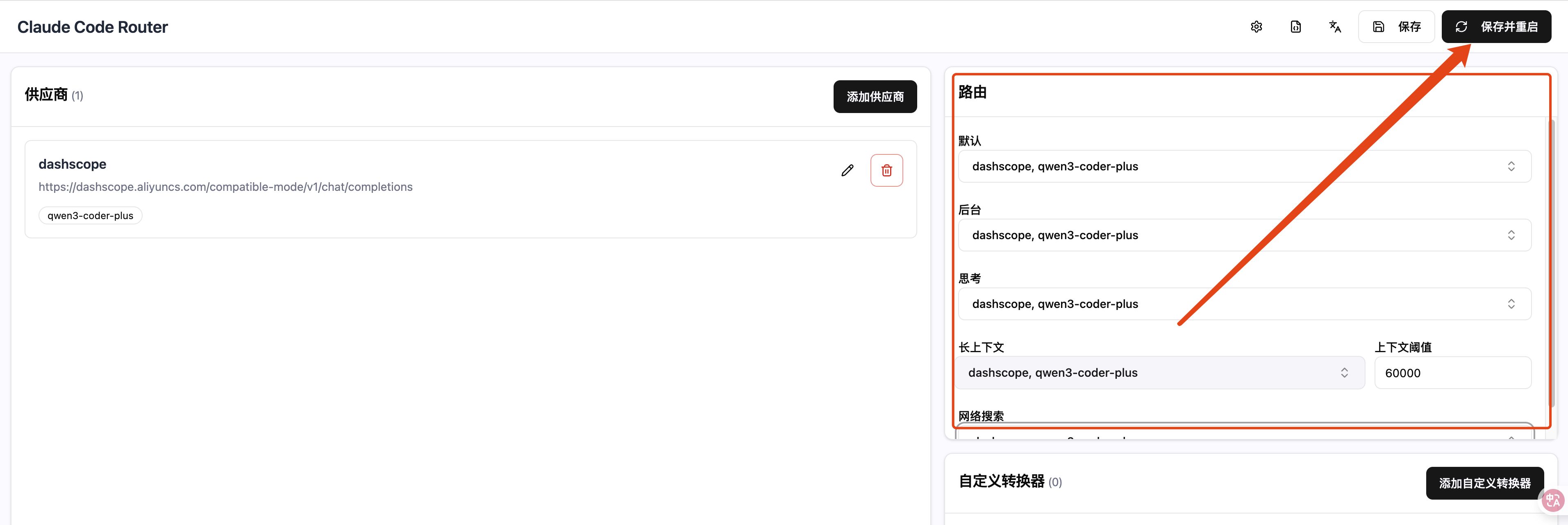Image resolution: width=1568 pixels, height=525 pixels.
Task: Open the 思考 thinking model dropdown
Action: tap(1244, 303)
